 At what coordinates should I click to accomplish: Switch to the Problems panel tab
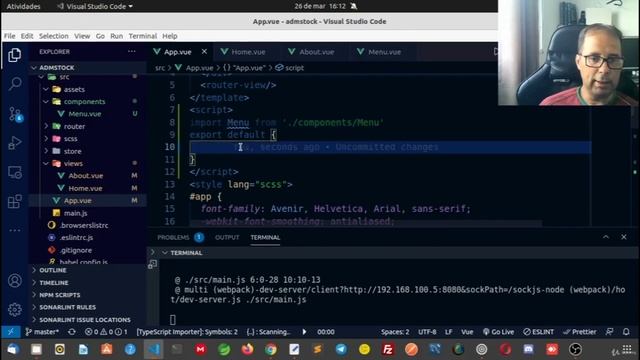click(x=173, y=237)
